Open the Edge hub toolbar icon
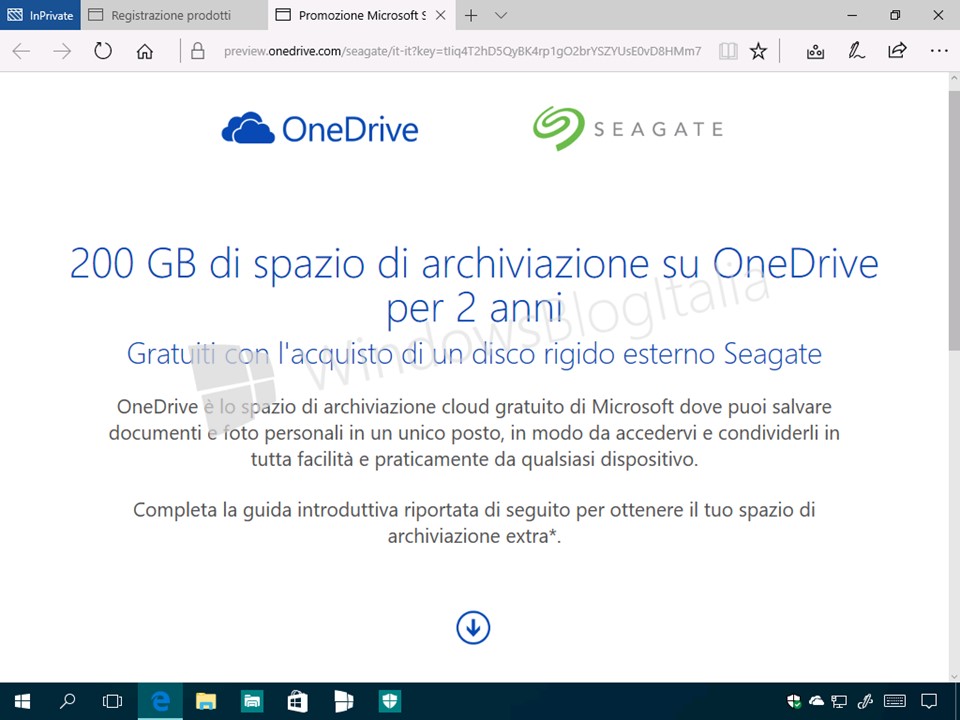 coord(815,51)
